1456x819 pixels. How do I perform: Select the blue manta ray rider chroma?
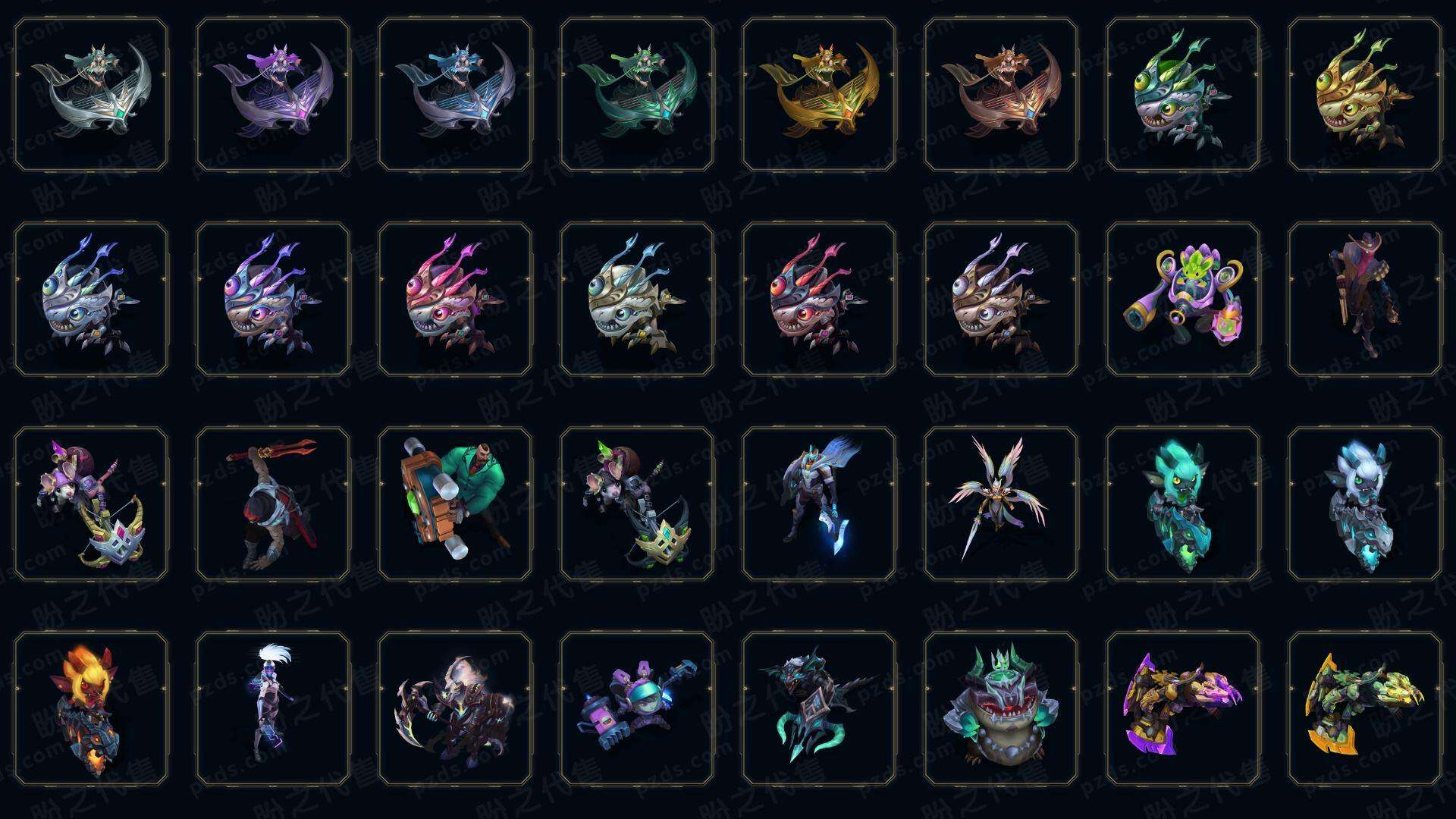click(455, 95)
